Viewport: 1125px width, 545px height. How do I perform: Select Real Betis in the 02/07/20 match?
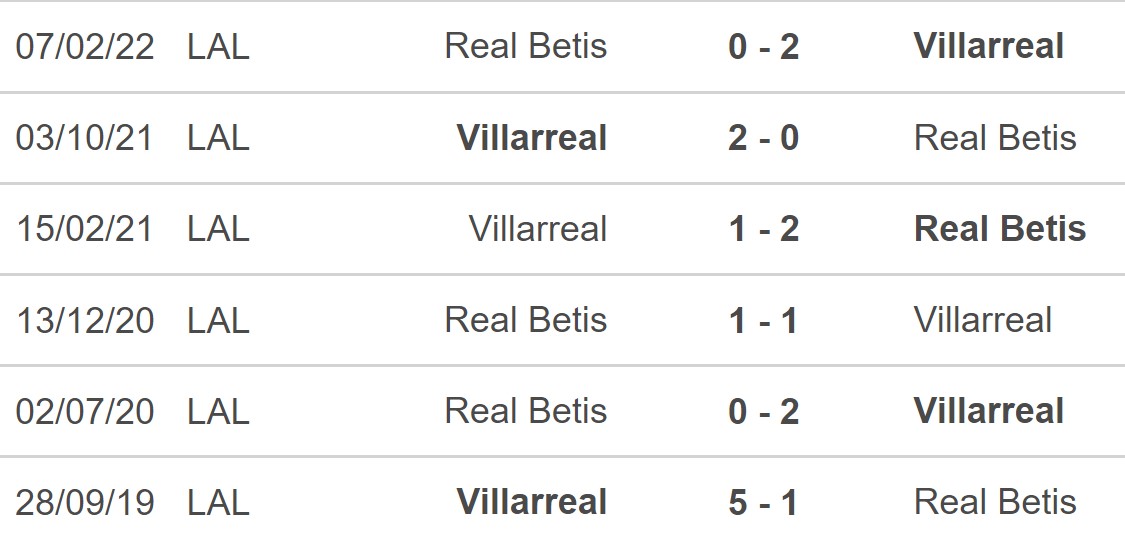(525, 411)
